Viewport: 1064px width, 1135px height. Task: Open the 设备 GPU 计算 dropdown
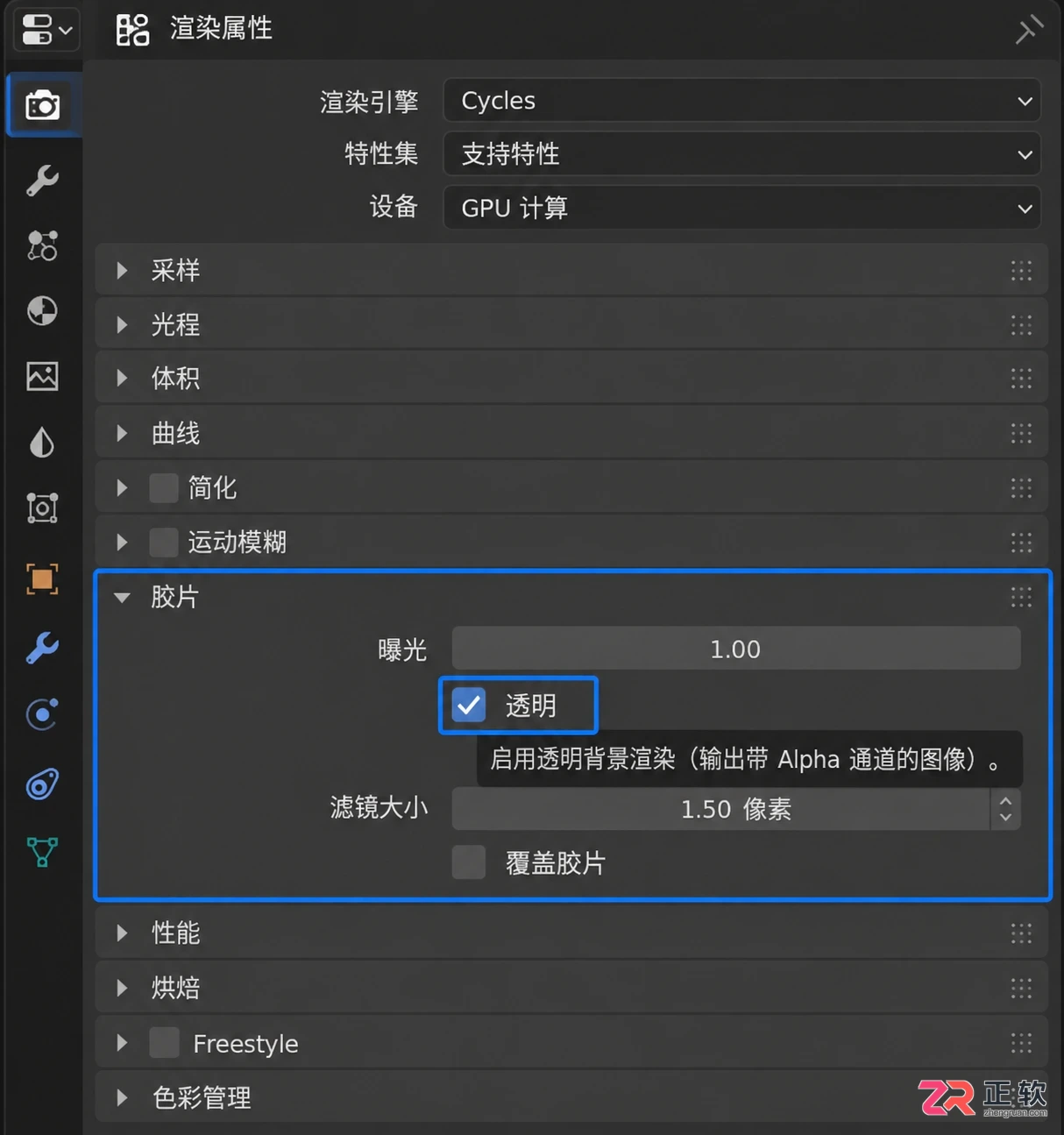(x=741, y=208)
